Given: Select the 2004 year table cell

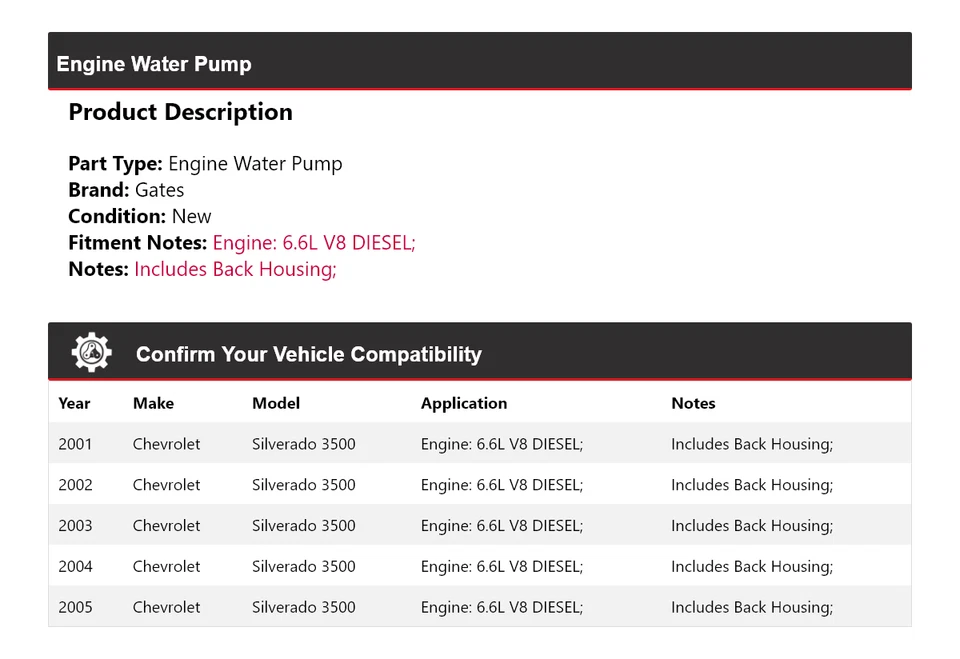Looking at the screenshot, I should click(x=75, y=566).
